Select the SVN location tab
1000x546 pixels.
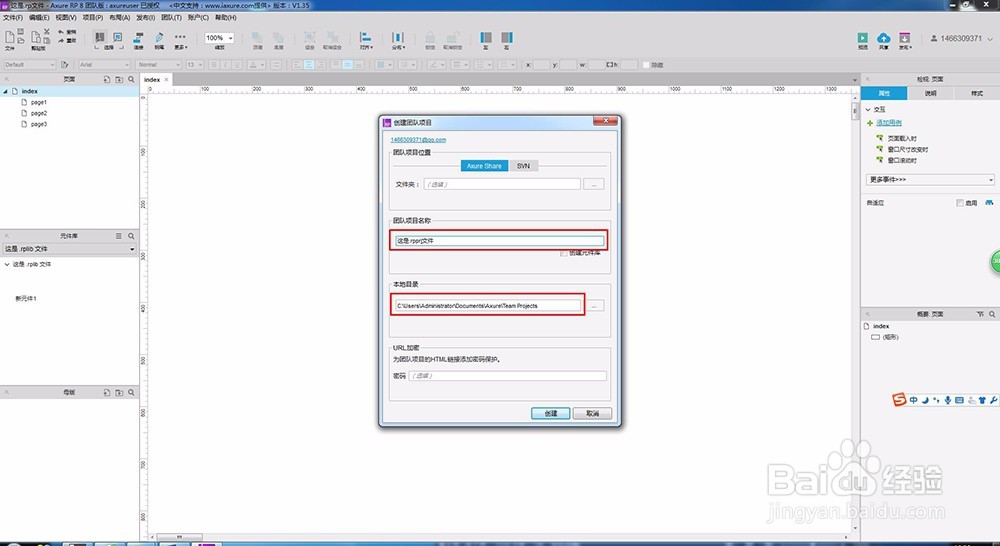524,166
